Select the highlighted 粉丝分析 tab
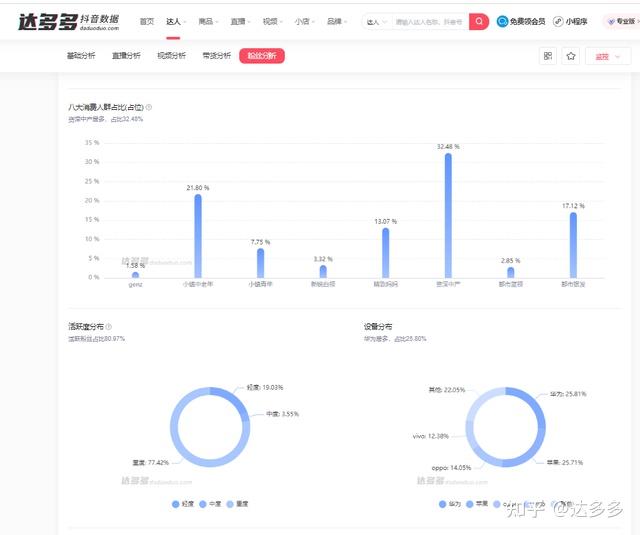This screenshot has height=535, width=640. (x=262, y=56)
